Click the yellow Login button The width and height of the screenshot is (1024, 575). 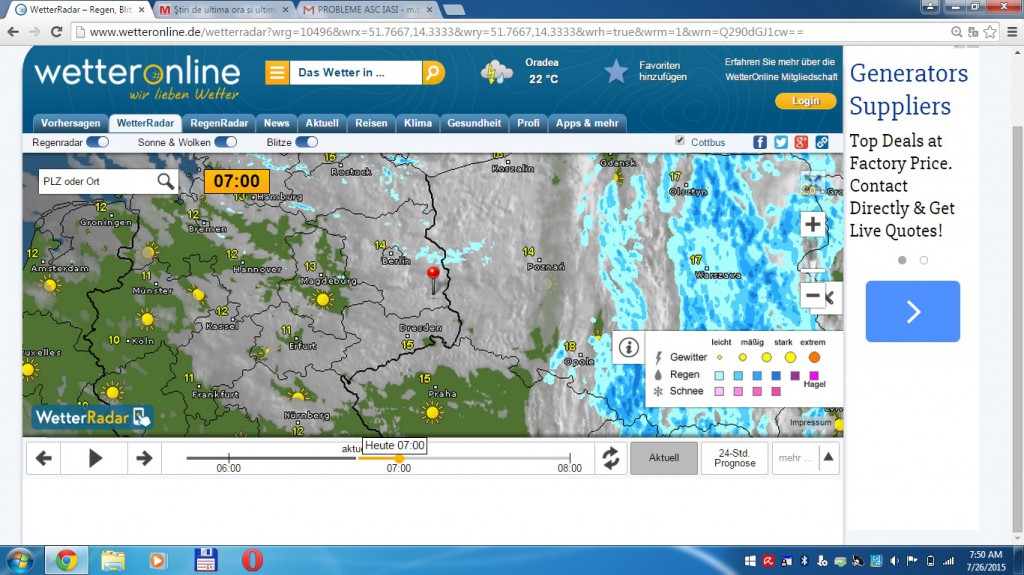[x=805, y=101]
